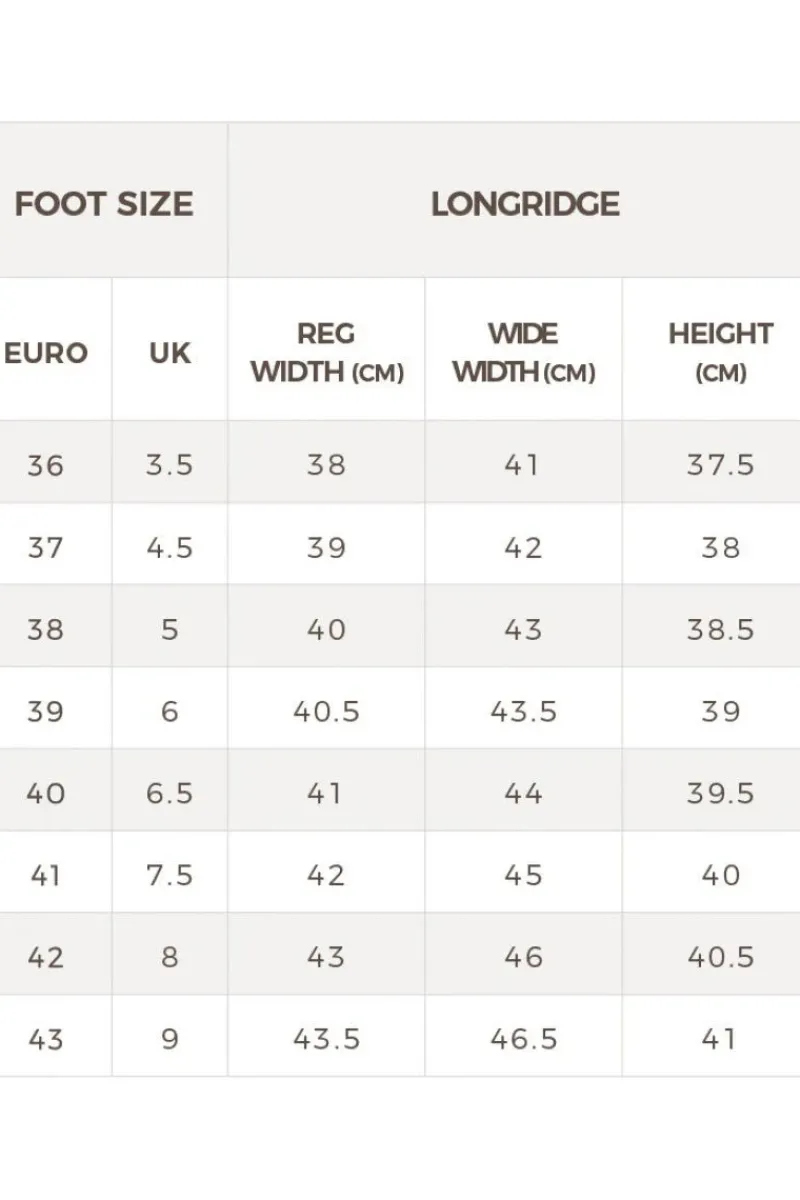Viewport: 800px width, 1200px height.
Task: Click the REG WIDTH (CM) column header
Action: (326, 353)
